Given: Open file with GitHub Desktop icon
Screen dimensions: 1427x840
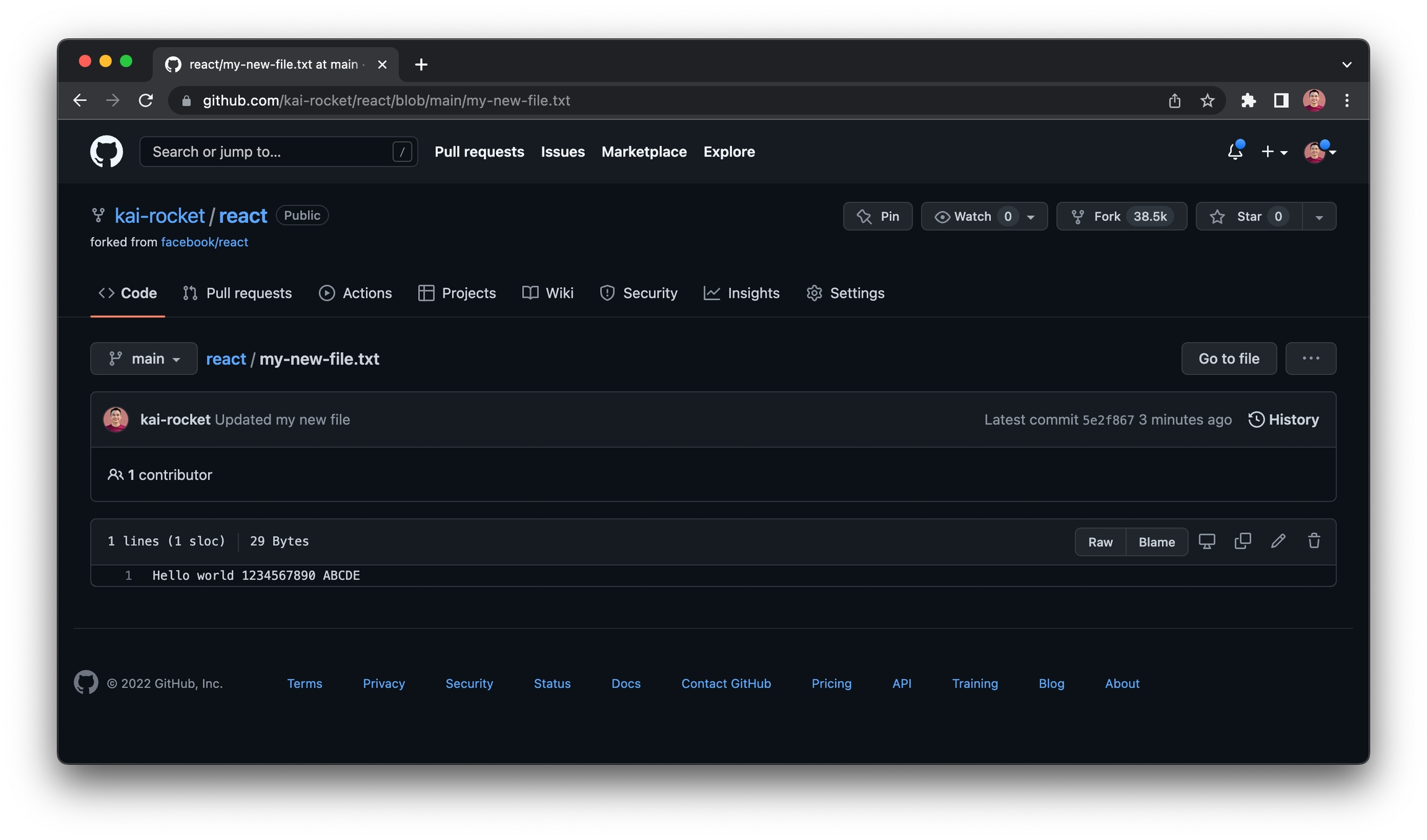Looking at the screenshot, I should [1207, 541].
